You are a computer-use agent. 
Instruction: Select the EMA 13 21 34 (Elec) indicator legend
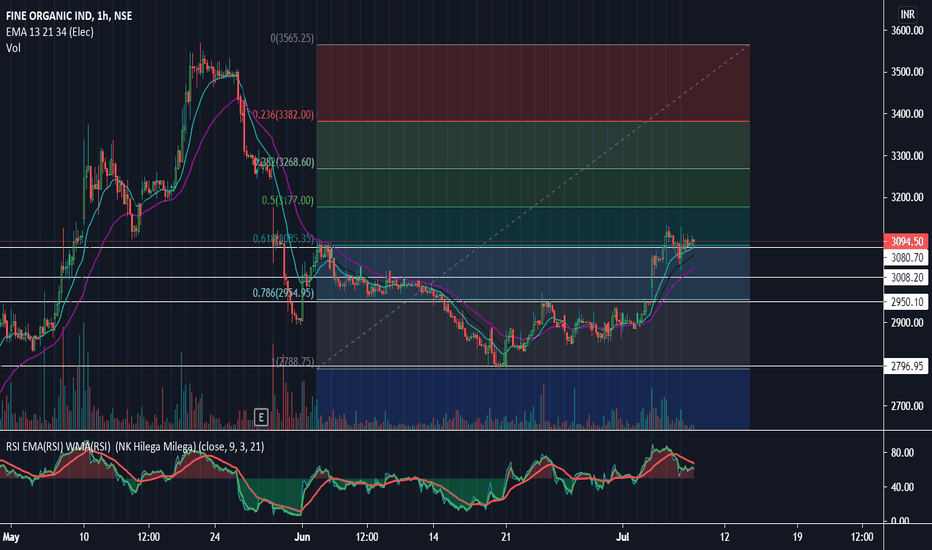pyautogui.click(x=50, y=32)
